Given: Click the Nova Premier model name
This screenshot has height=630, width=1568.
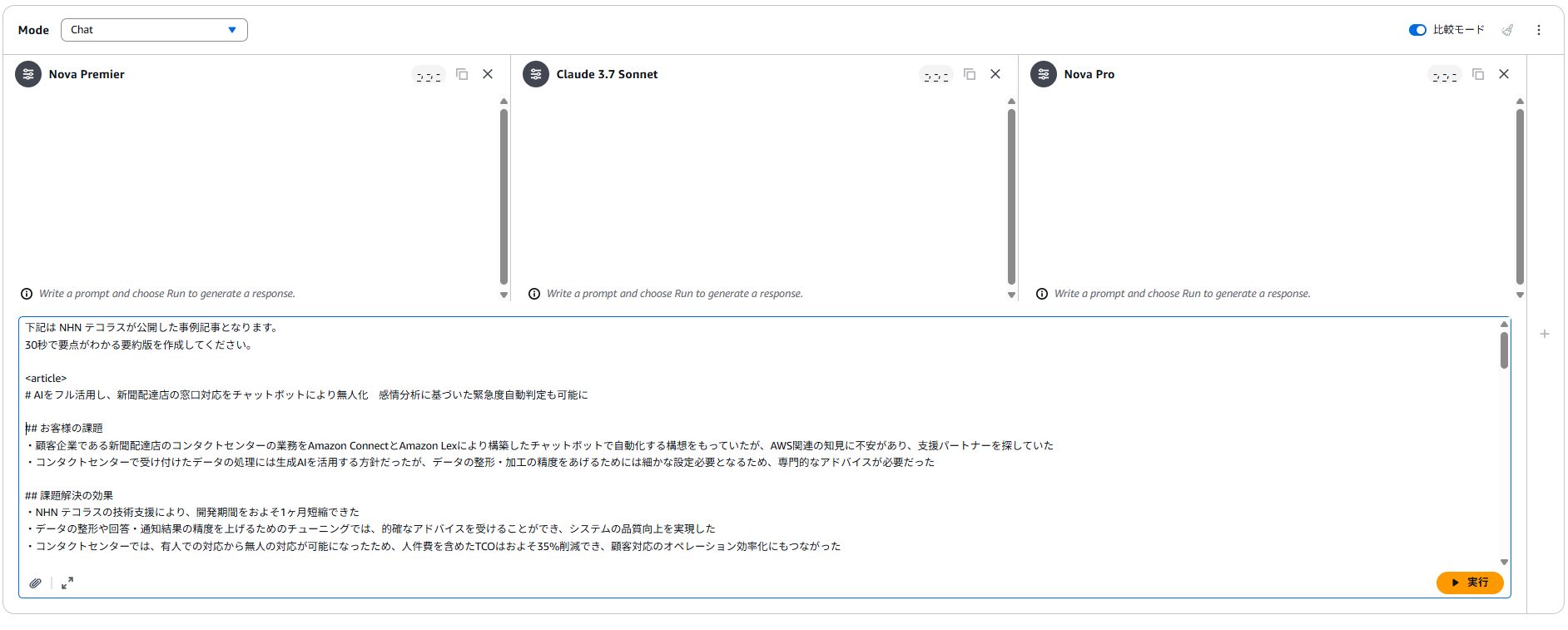Looking at the screenshot, I should (87, 74).
